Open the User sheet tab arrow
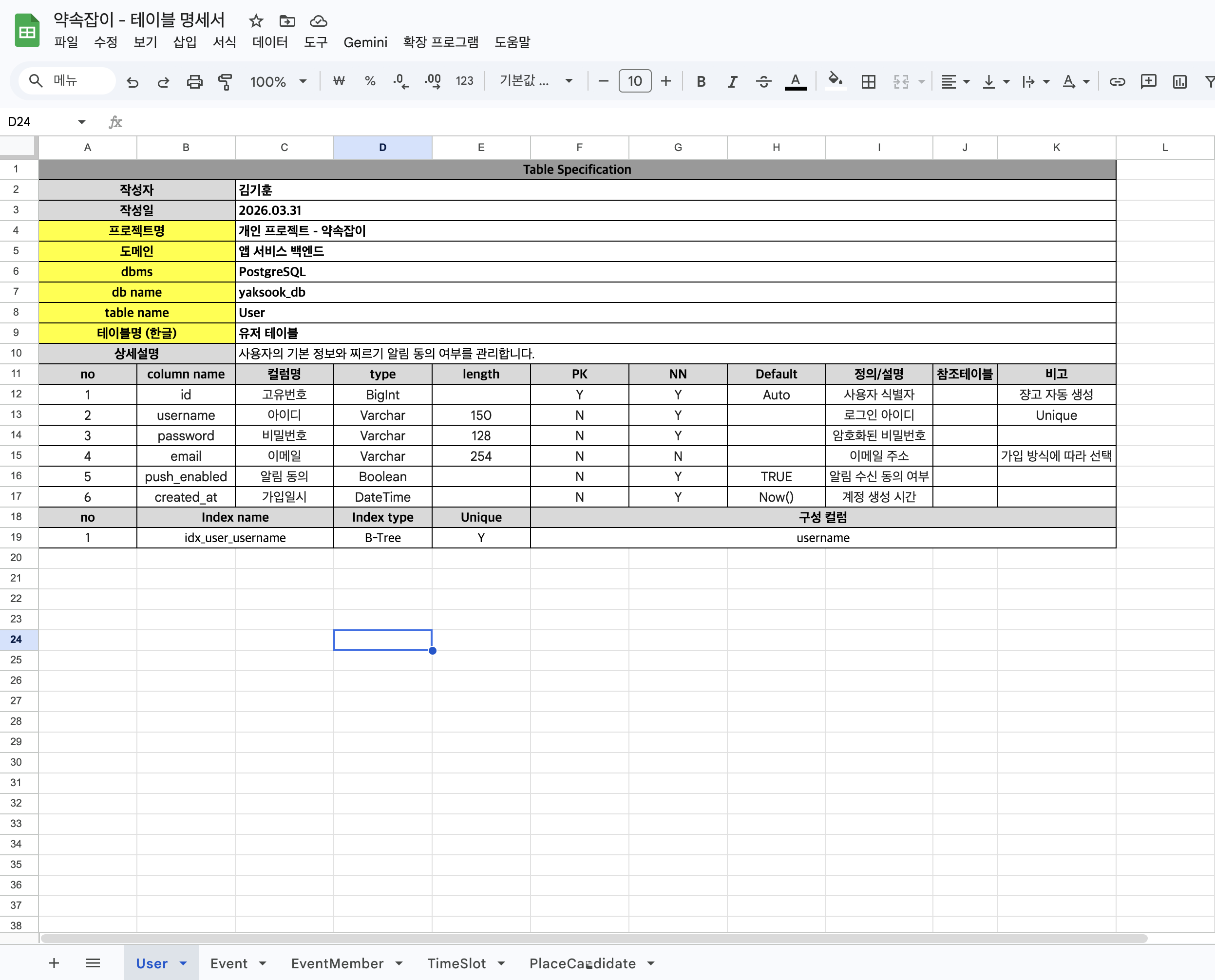This screenshot has height=980, width=1215. pyautogui.click(x=183, y=963)
